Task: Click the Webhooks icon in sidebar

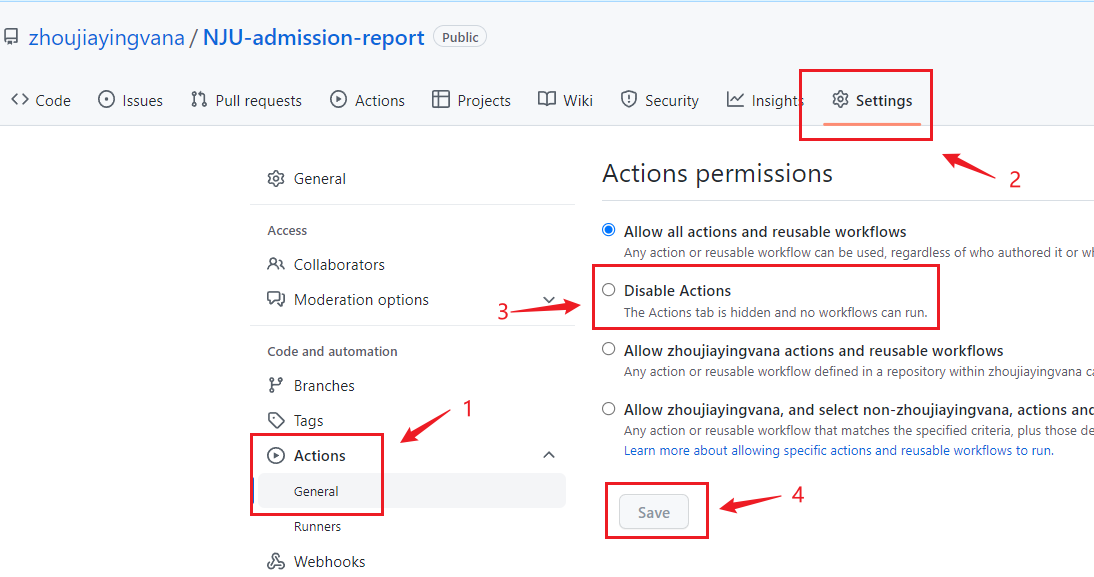Action: coord(276,562)
